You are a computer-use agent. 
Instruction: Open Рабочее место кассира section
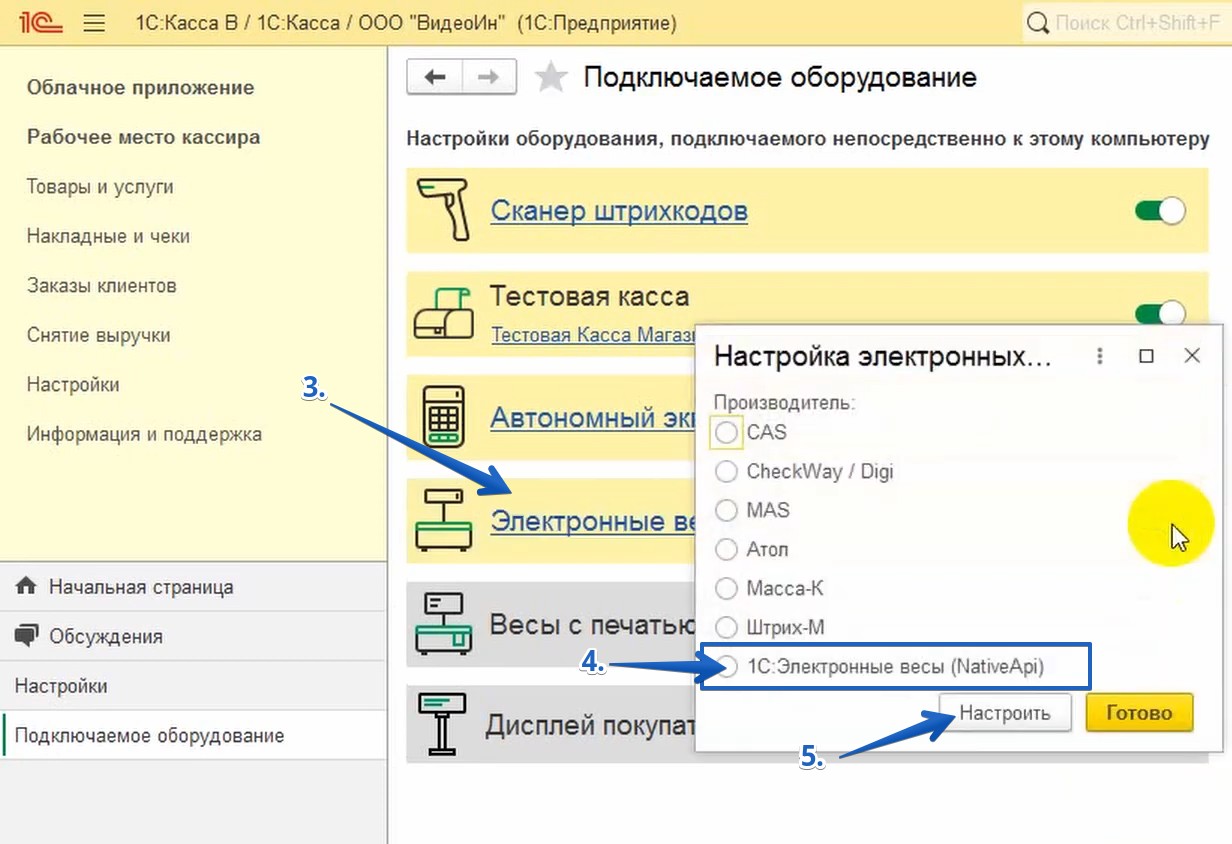(143, 137)
